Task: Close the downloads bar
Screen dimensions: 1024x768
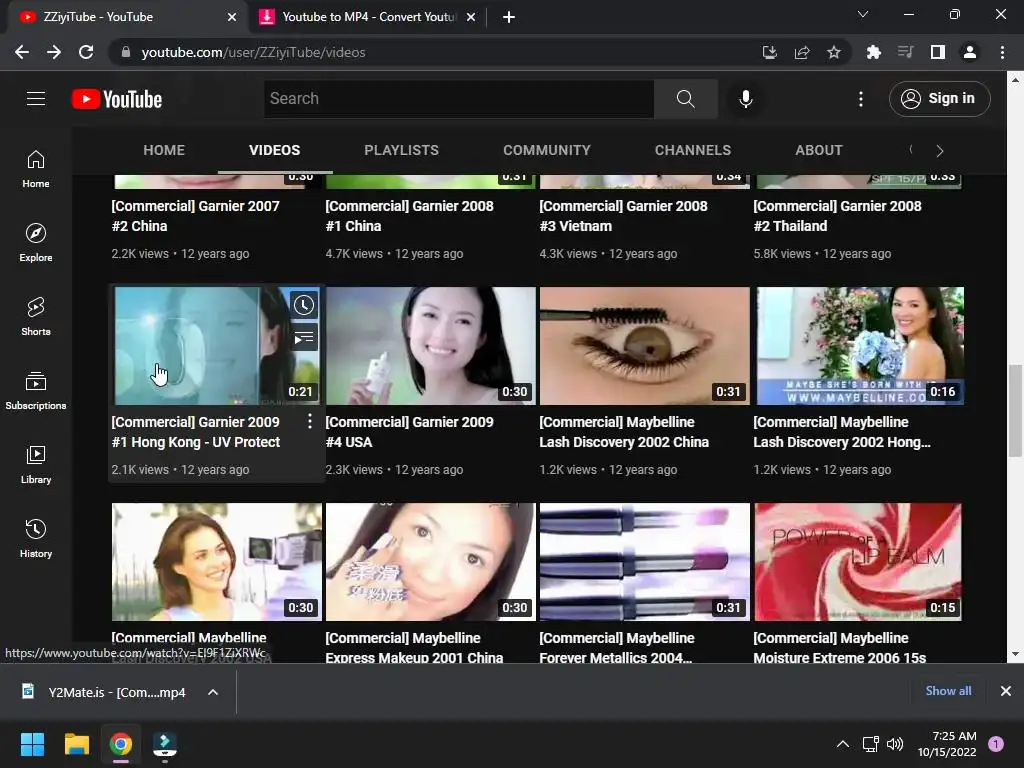Action: click(x=1006, y=691)
